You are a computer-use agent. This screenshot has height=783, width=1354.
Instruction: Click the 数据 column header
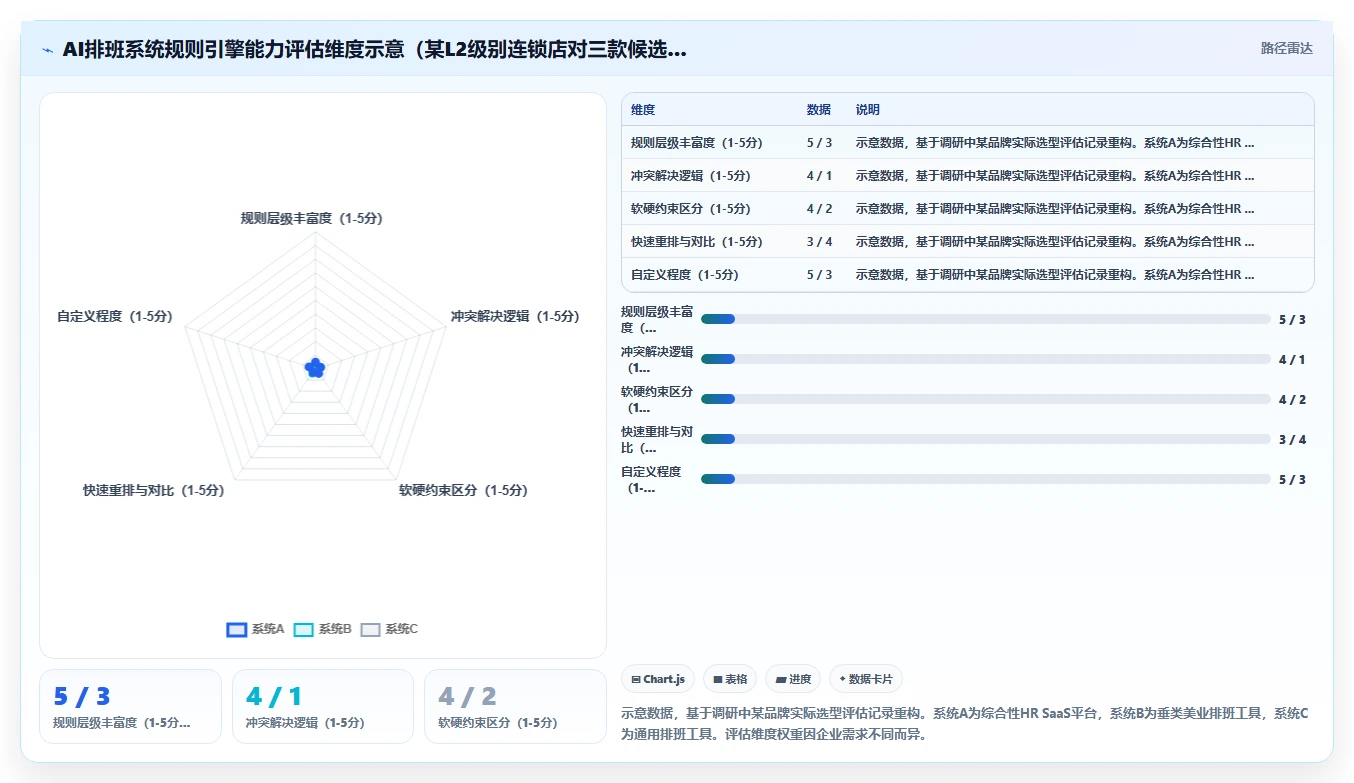[x=819, y=109]
